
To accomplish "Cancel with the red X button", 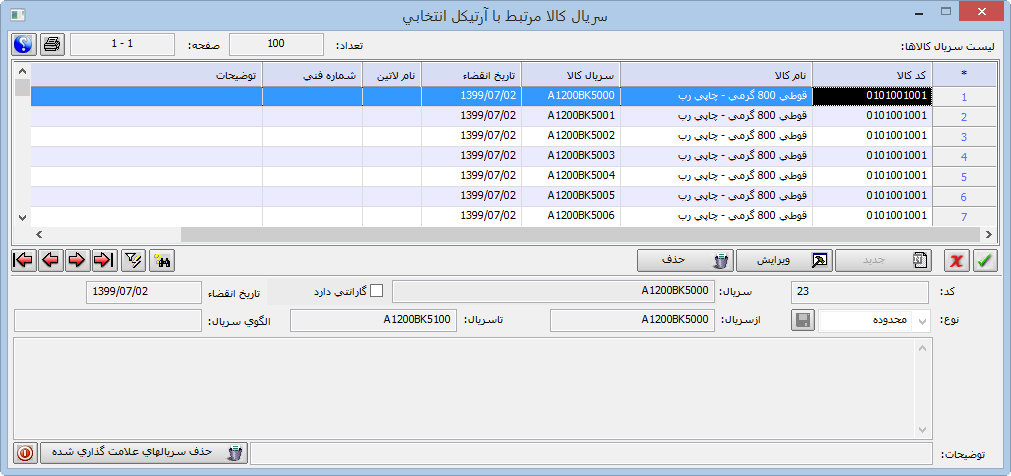I will (957, 260).
